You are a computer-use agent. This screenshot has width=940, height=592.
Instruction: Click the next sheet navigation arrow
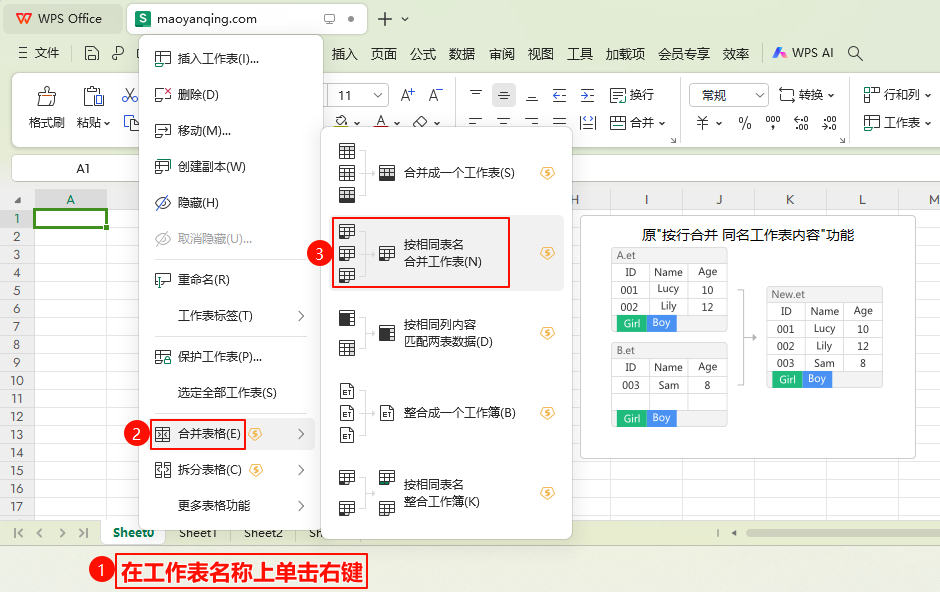63,533
